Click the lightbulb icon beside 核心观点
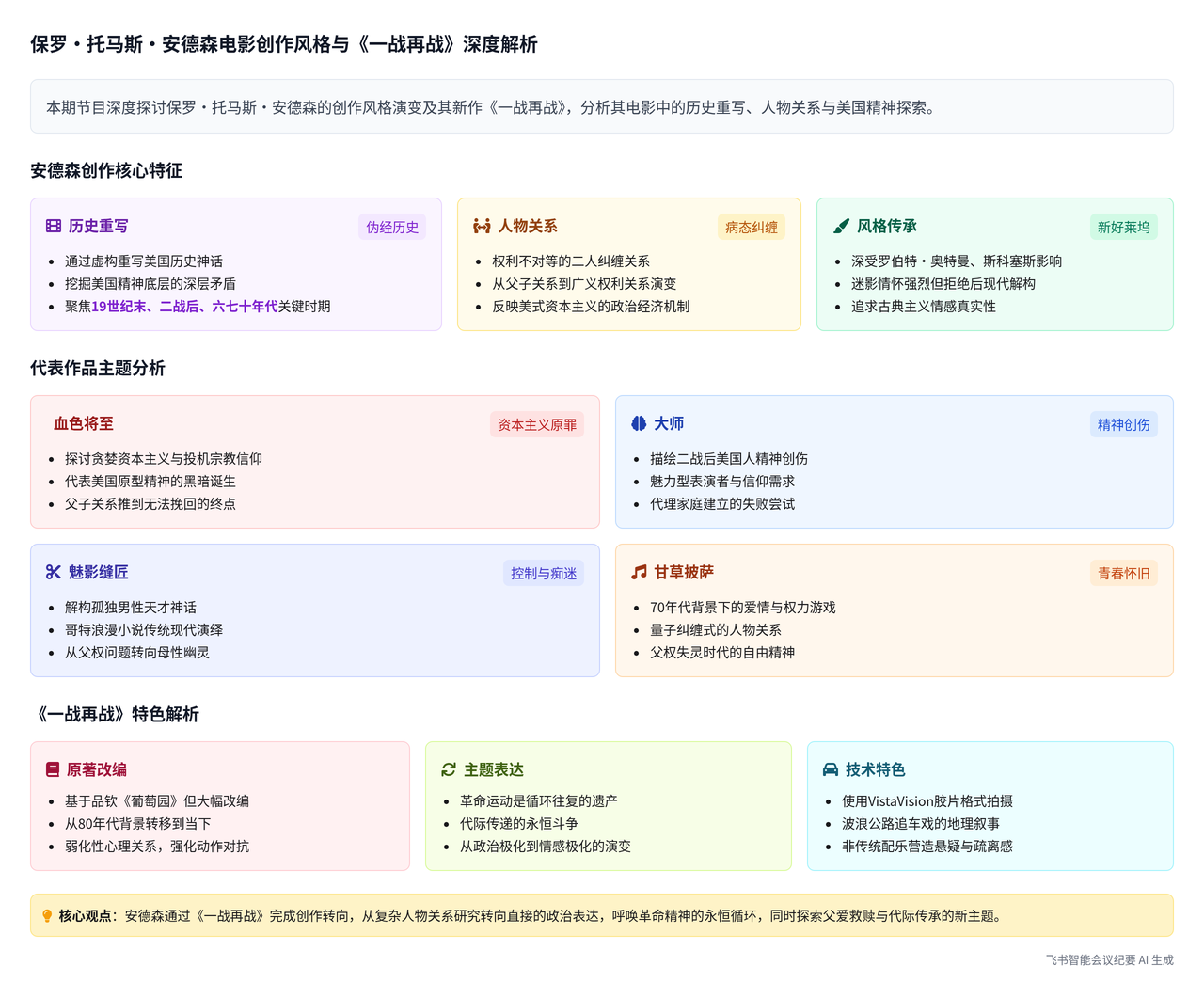1204x982 pixels. click(47, 916)
